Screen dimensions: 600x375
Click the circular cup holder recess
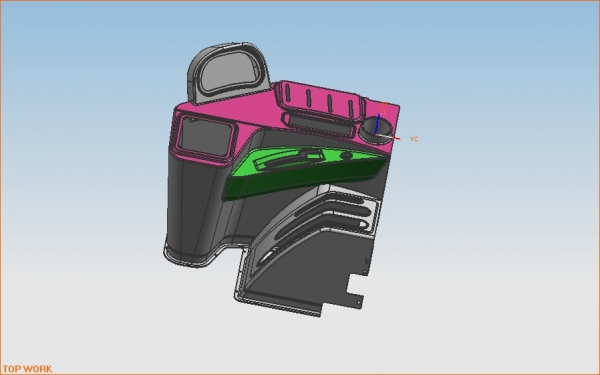point(376,130)
